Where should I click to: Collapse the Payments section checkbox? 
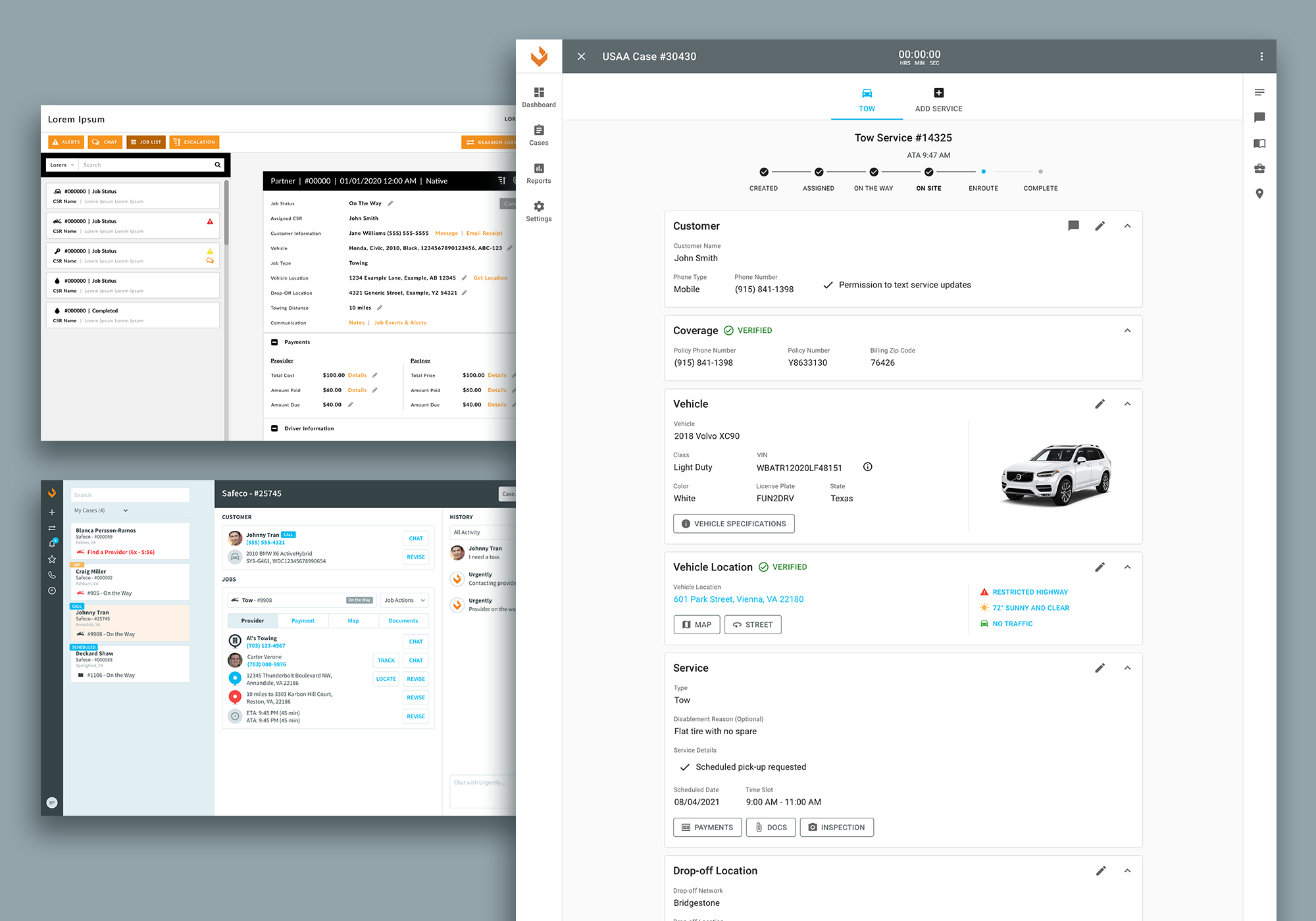click(274, 342)
